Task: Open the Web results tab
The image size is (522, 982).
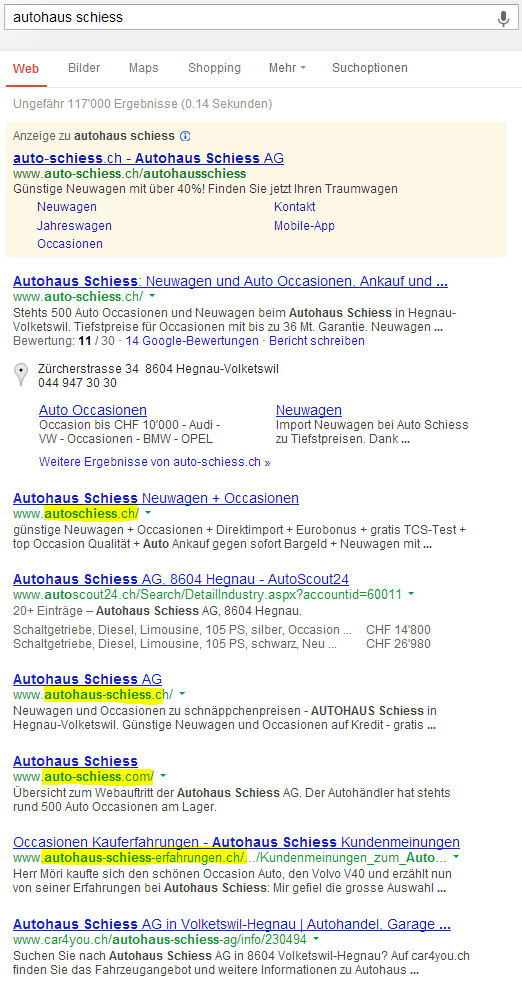Action: pos(26,68)
